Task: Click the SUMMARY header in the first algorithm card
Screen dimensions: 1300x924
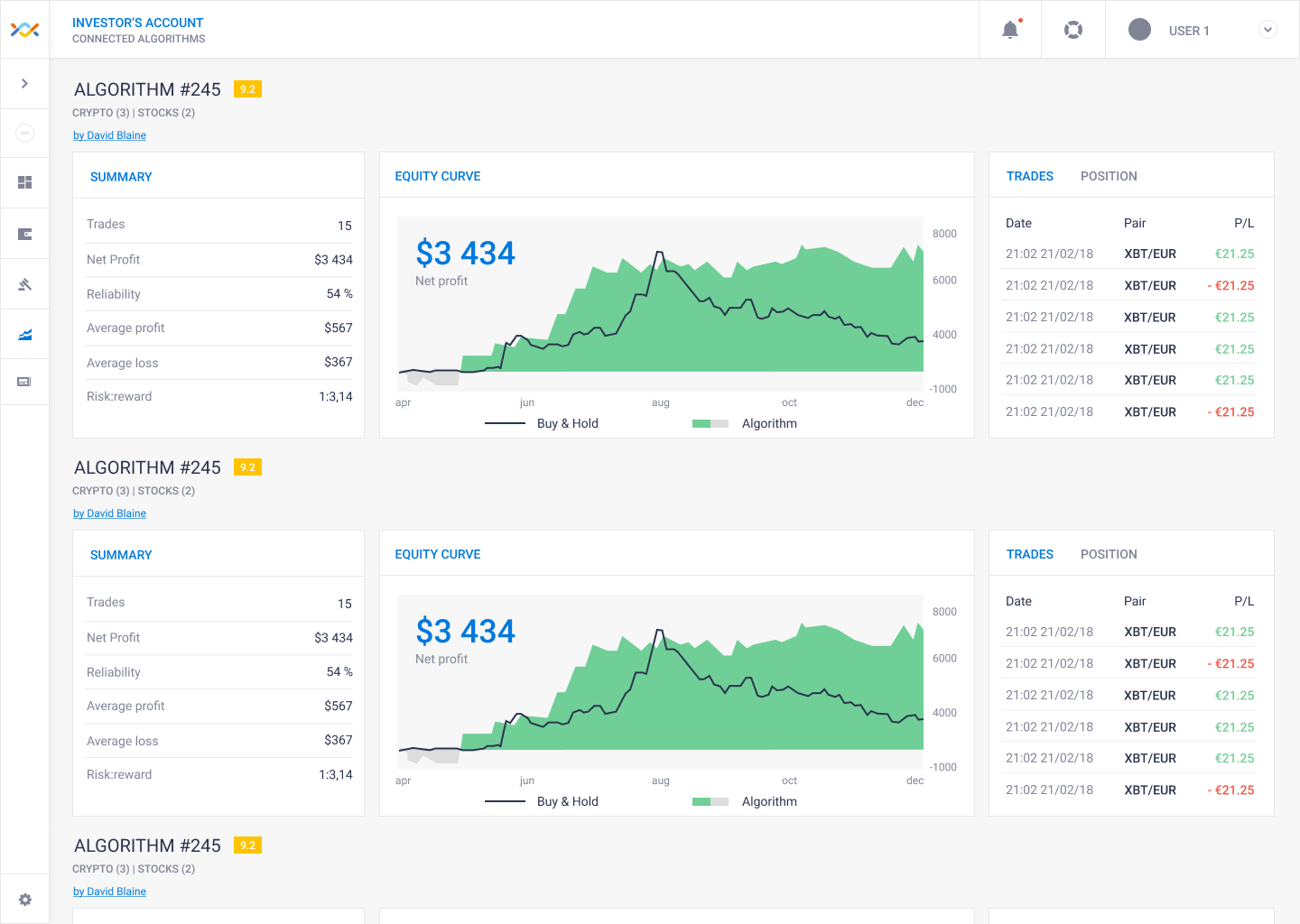Action: point(121,177)
